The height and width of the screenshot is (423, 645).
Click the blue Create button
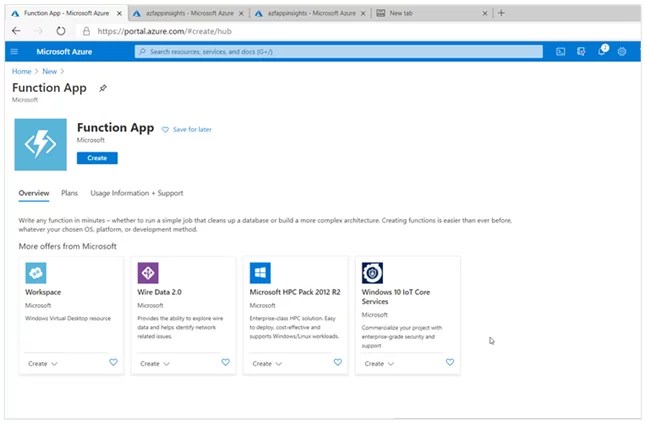pyautogui.click(x=97, y=158)
